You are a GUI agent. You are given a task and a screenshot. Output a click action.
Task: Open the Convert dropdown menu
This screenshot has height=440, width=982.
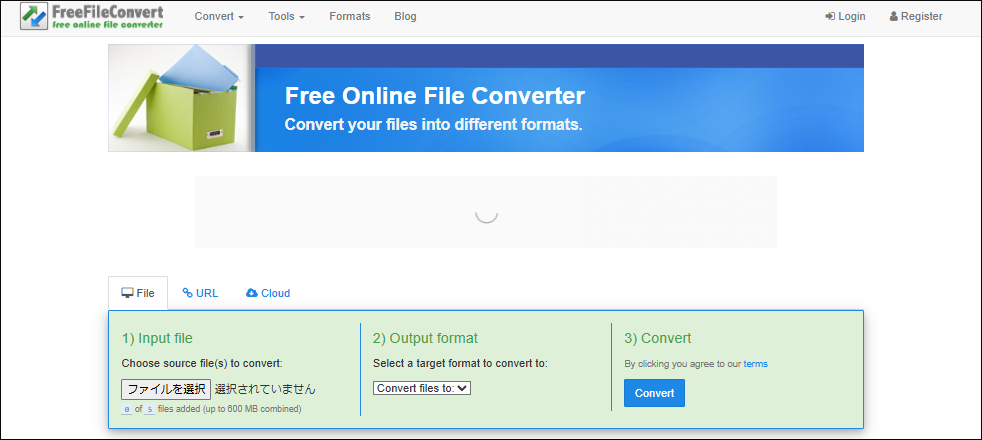coord(219,16)
